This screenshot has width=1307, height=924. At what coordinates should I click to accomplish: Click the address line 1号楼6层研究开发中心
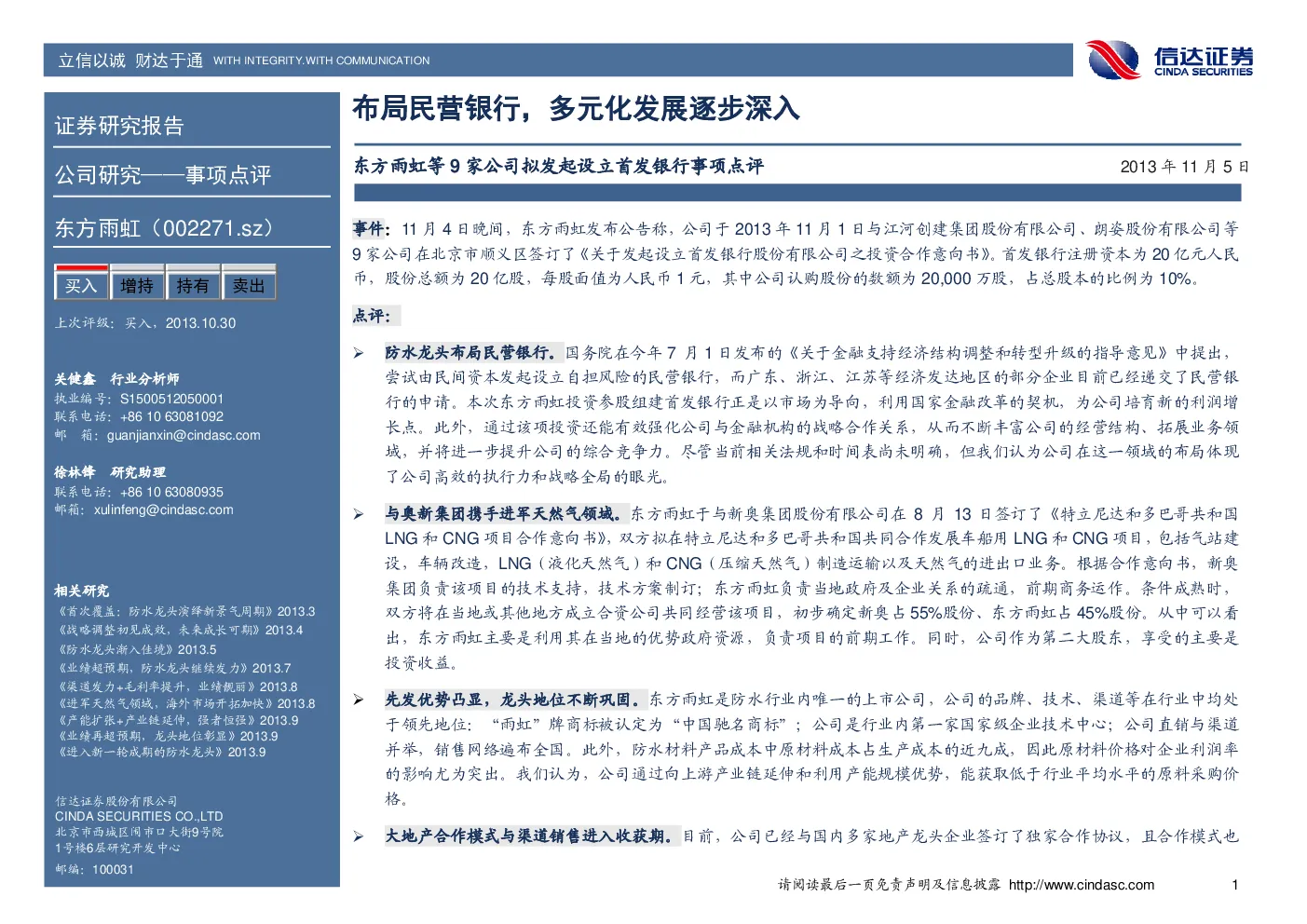click(x=117, y=848)
